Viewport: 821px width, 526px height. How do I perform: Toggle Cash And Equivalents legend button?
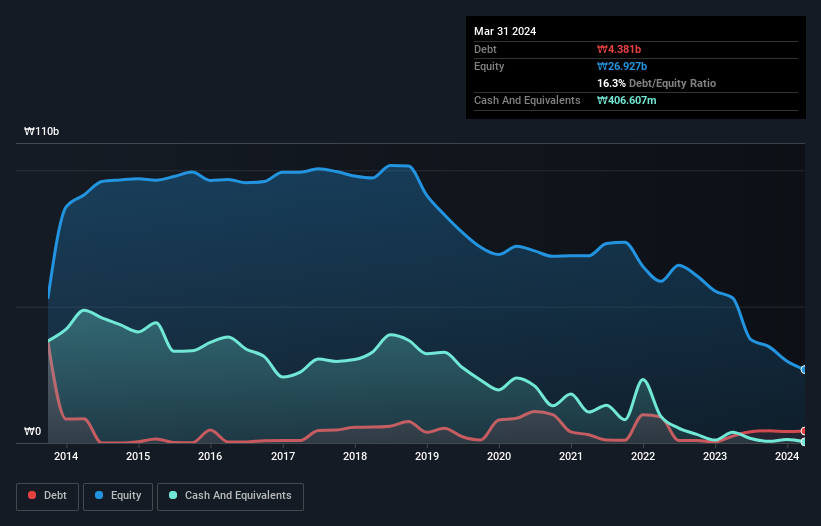click(230, 496)
